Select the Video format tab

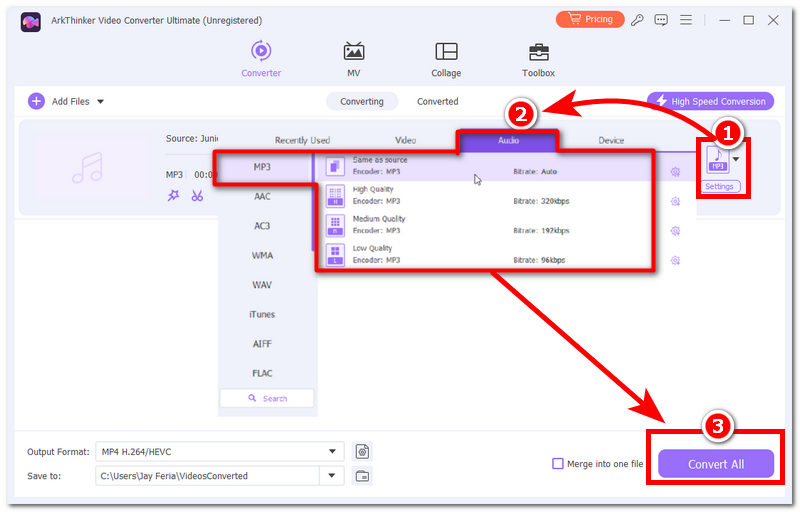coord(405,140)
